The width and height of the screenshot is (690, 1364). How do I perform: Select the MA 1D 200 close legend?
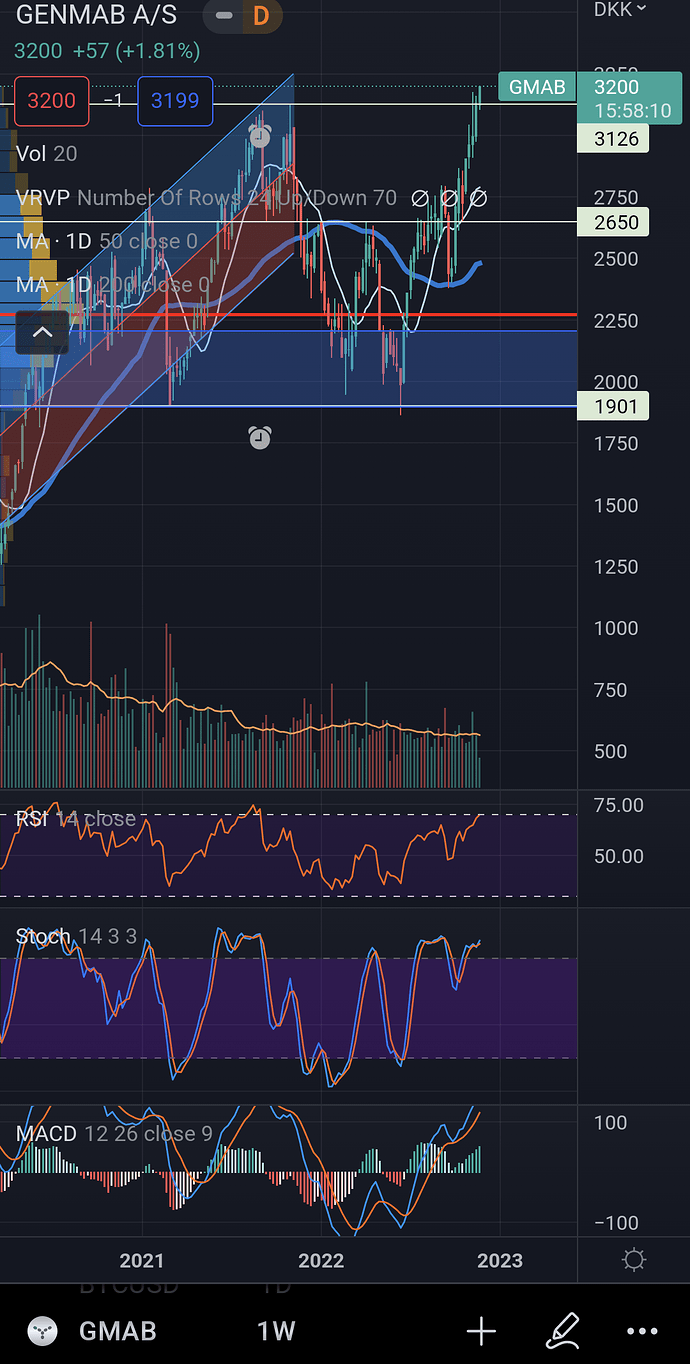[x=113, y=285]
